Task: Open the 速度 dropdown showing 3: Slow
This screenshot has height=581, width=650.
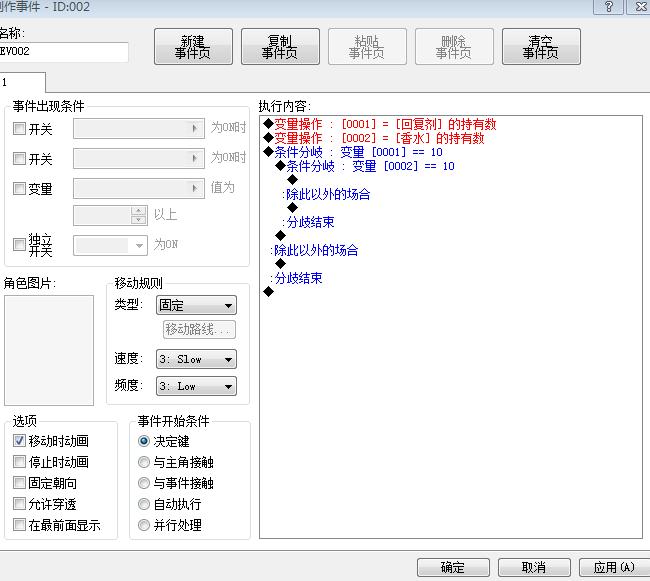Action: pyautogui.click(x=196, y=359)
